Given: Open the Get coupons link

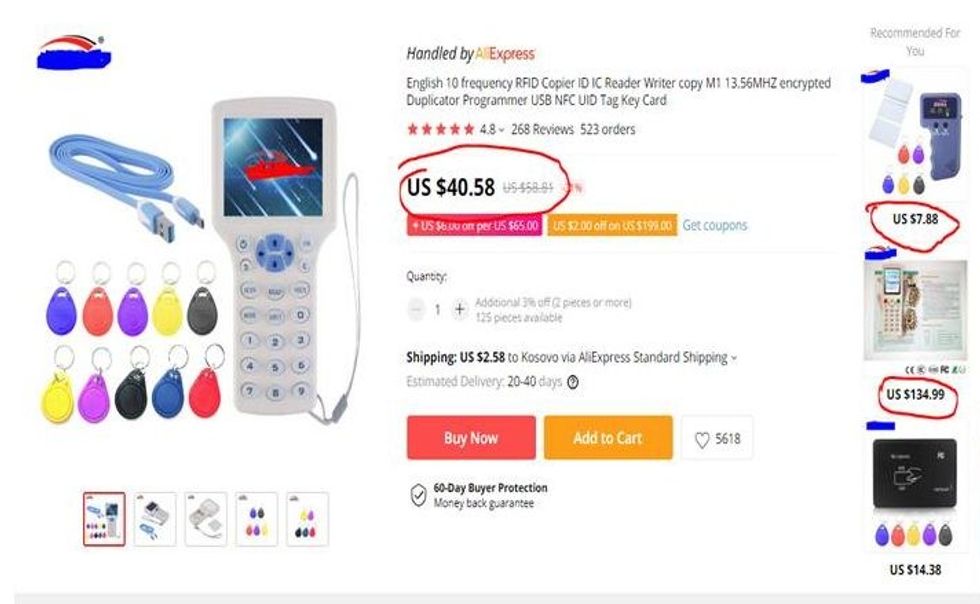Looking at the screenshot, I should (x=714, y=226).
